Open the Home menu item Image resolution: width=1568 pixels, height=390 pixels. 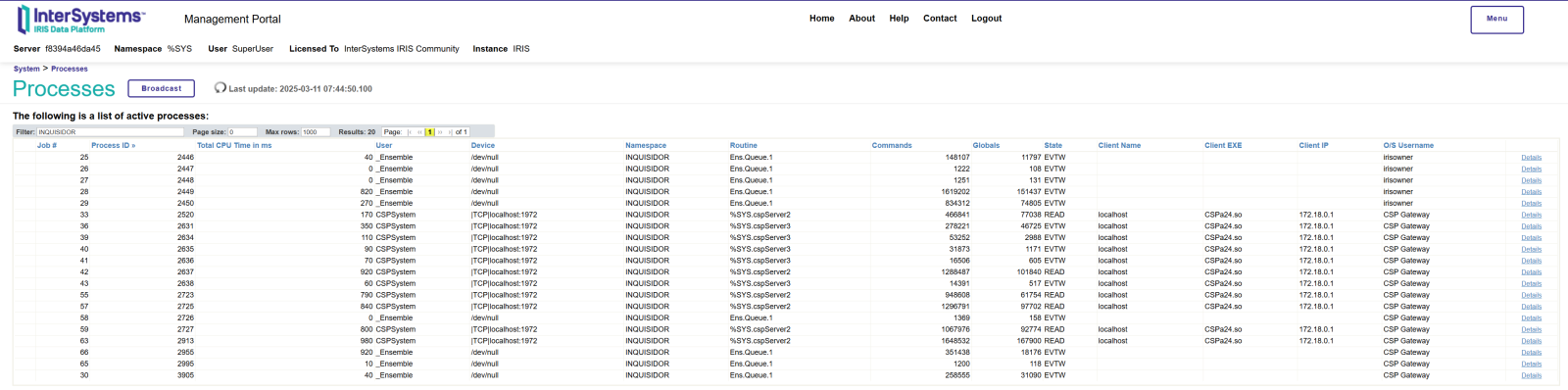(822, 19)
